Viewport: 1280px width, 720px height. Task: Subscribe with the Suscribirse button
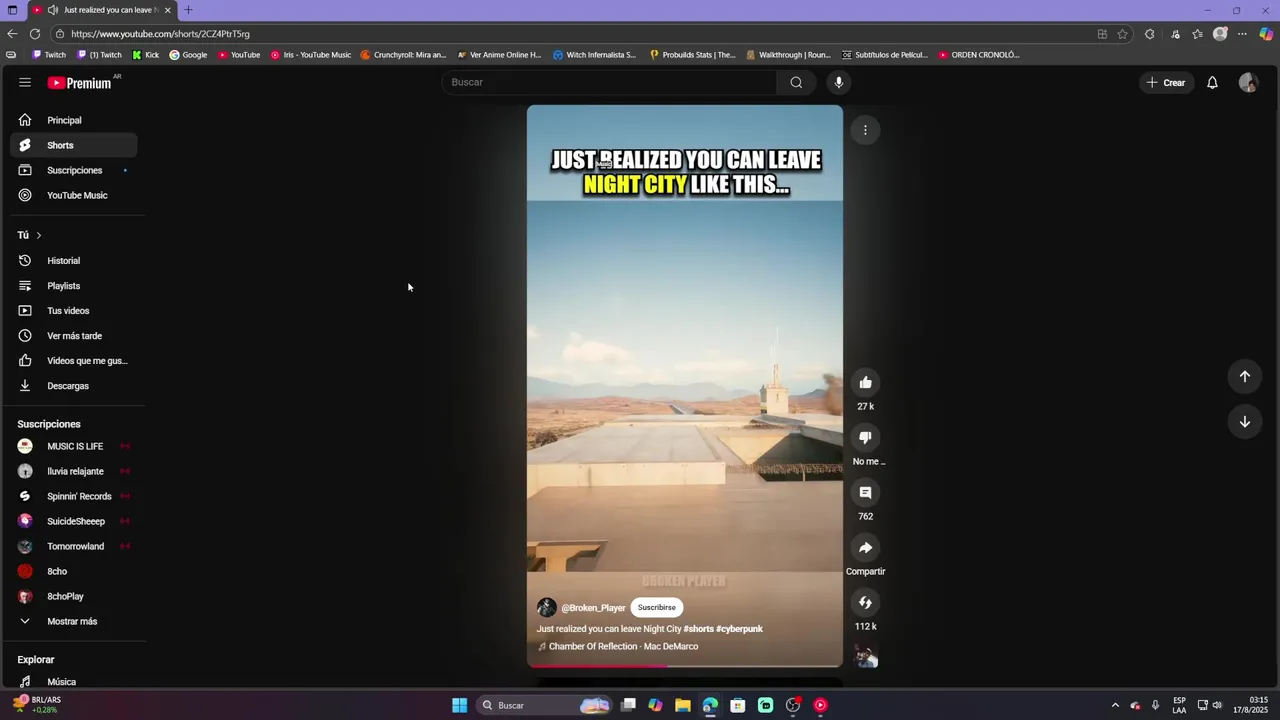(x=657, y=607)
